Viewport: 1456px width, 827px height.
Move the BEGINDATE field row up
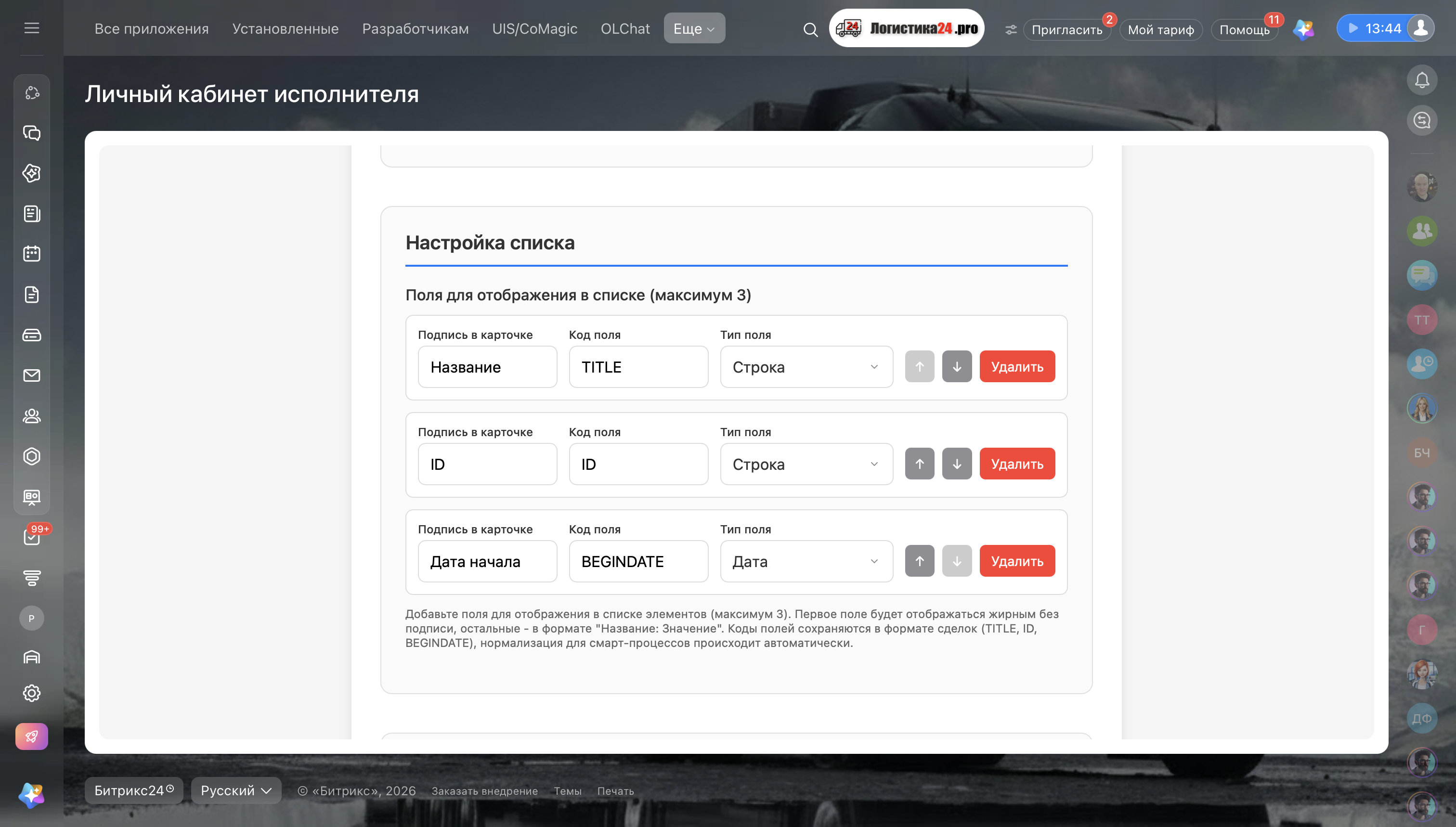(x=919, y=561)
